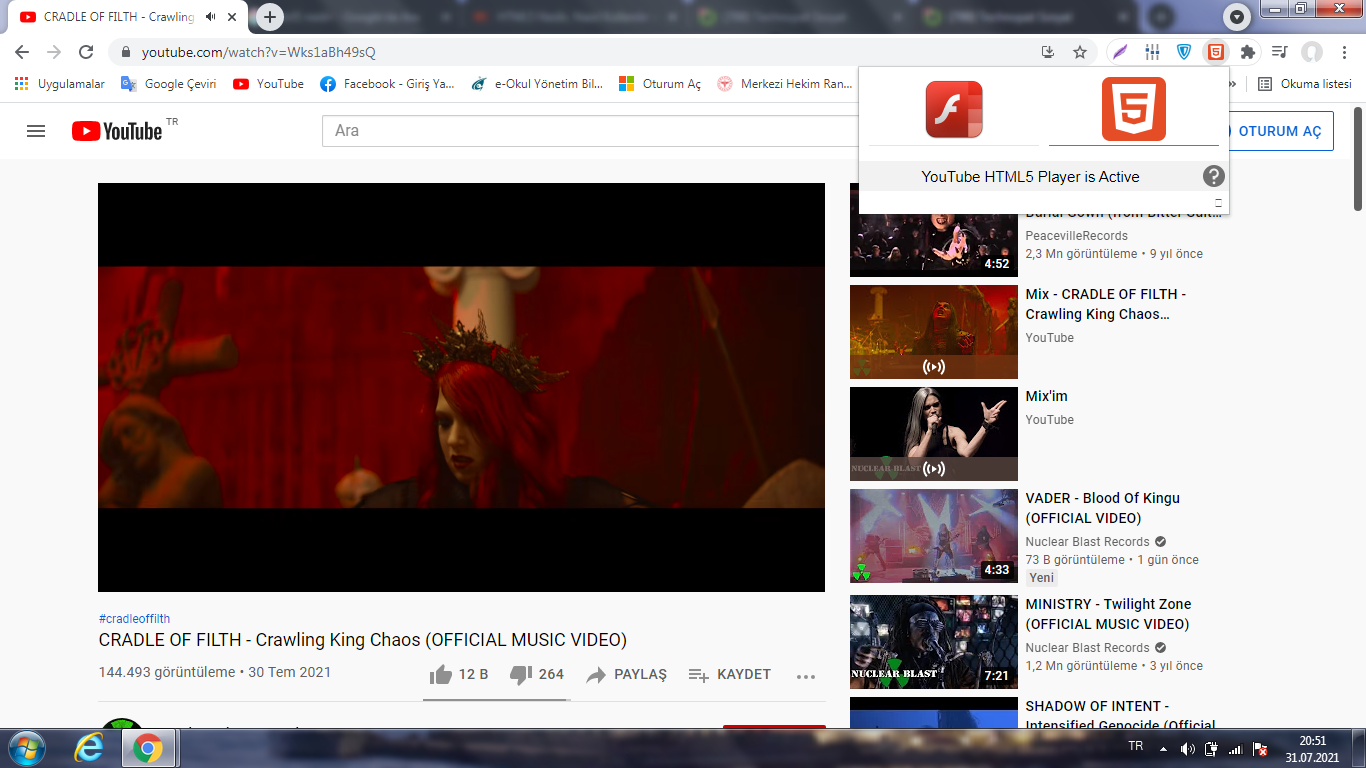Screen dimensions: 1366x768
Task: Open the Extensions puzzle menu
Action: pos(1247,52)
